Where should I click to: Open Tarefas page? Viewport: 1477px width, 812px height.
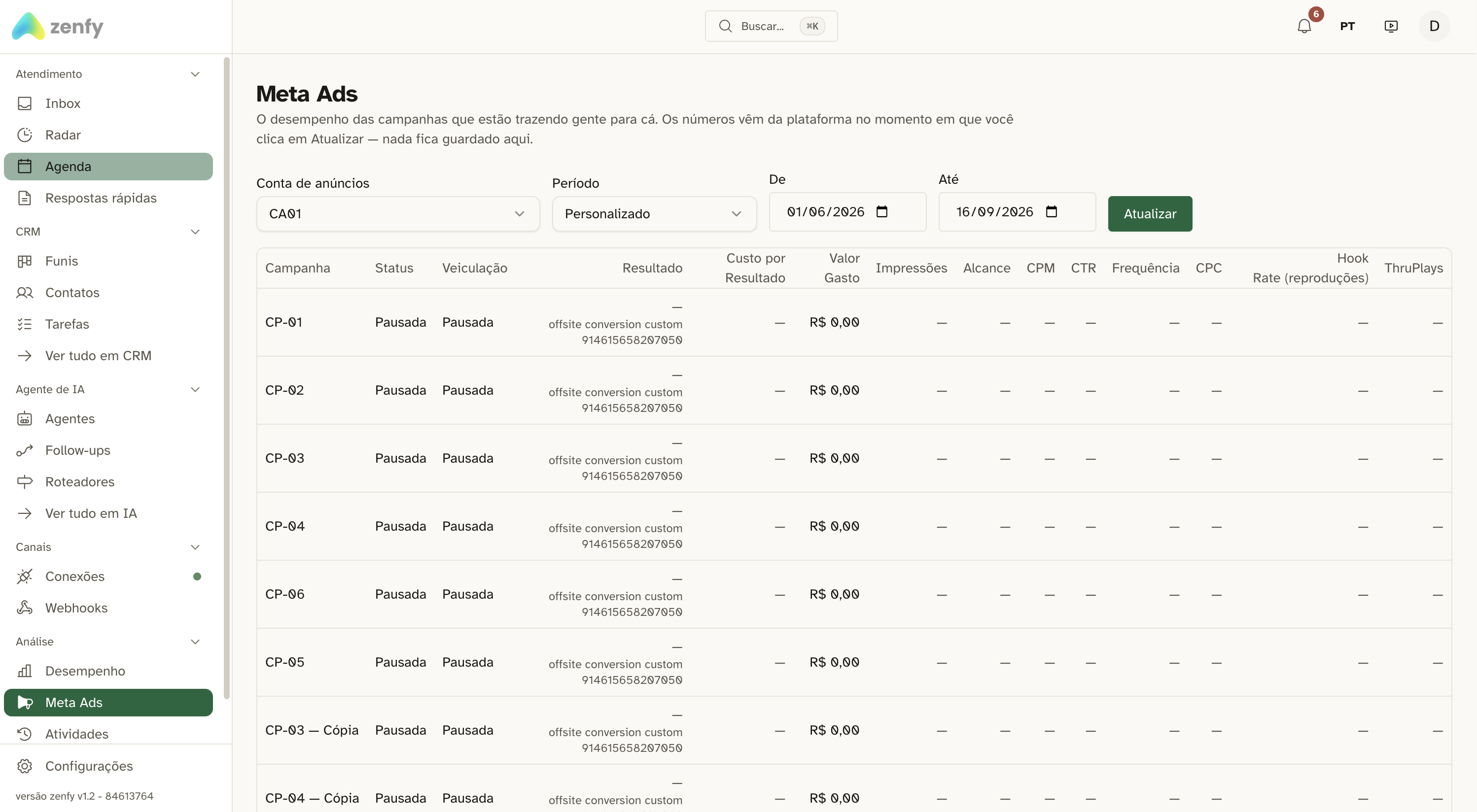pos(108,324)
